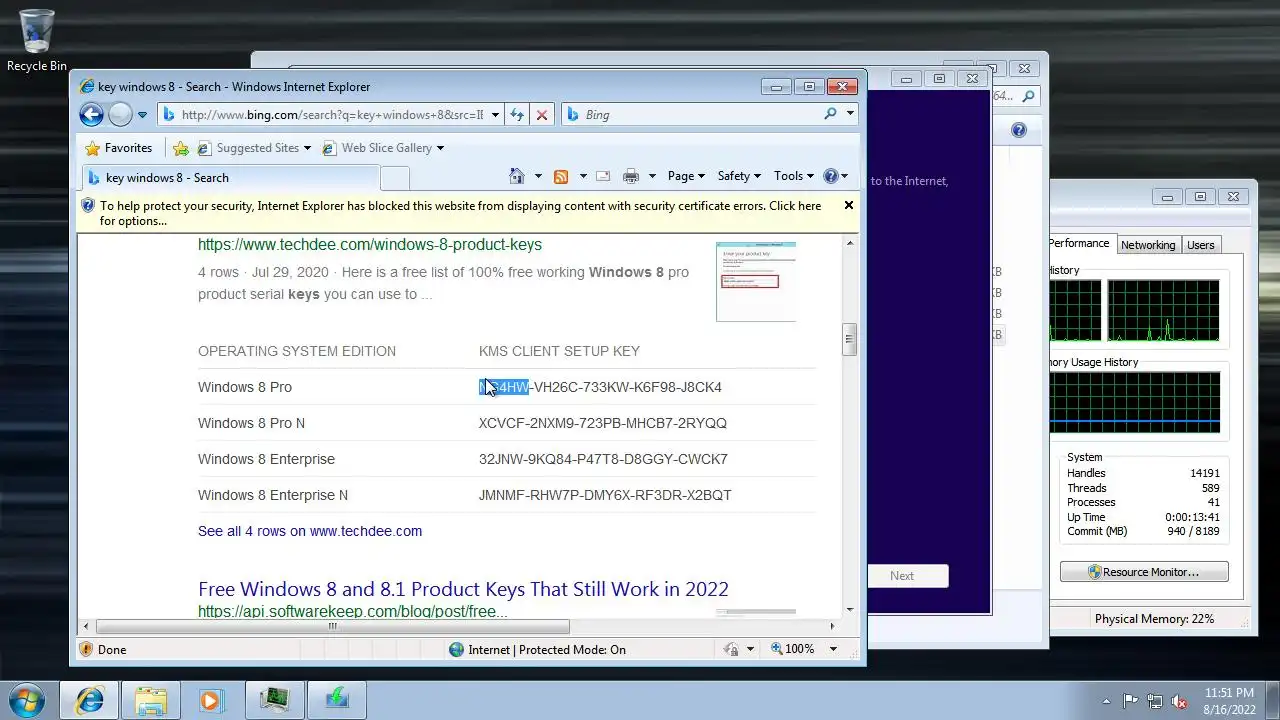1280x720 pixels.
Task: Click the magnifier search icon in Bing box
Action: pyautogui.click(x=830, y=114)
